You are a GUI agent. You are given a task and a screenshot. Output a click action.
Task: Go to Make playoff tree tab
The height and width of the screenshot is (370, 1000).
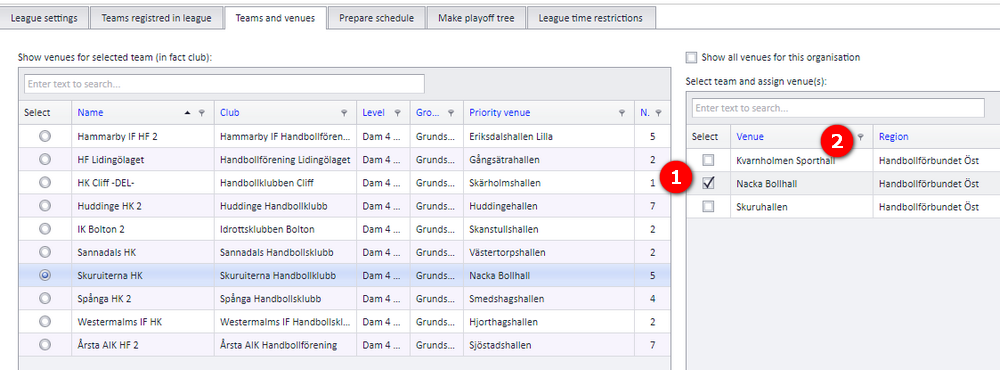point(476,18)
